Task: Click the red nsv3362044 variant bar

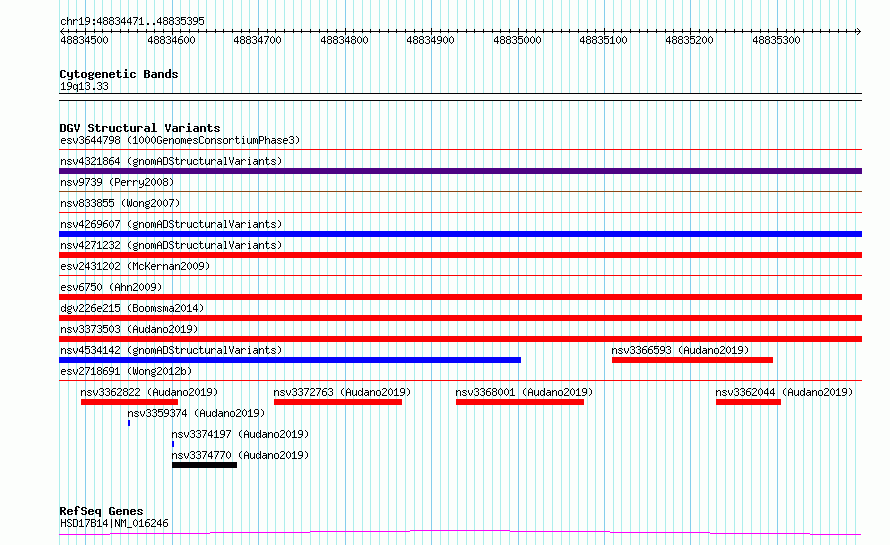Action: pos(749,402)
